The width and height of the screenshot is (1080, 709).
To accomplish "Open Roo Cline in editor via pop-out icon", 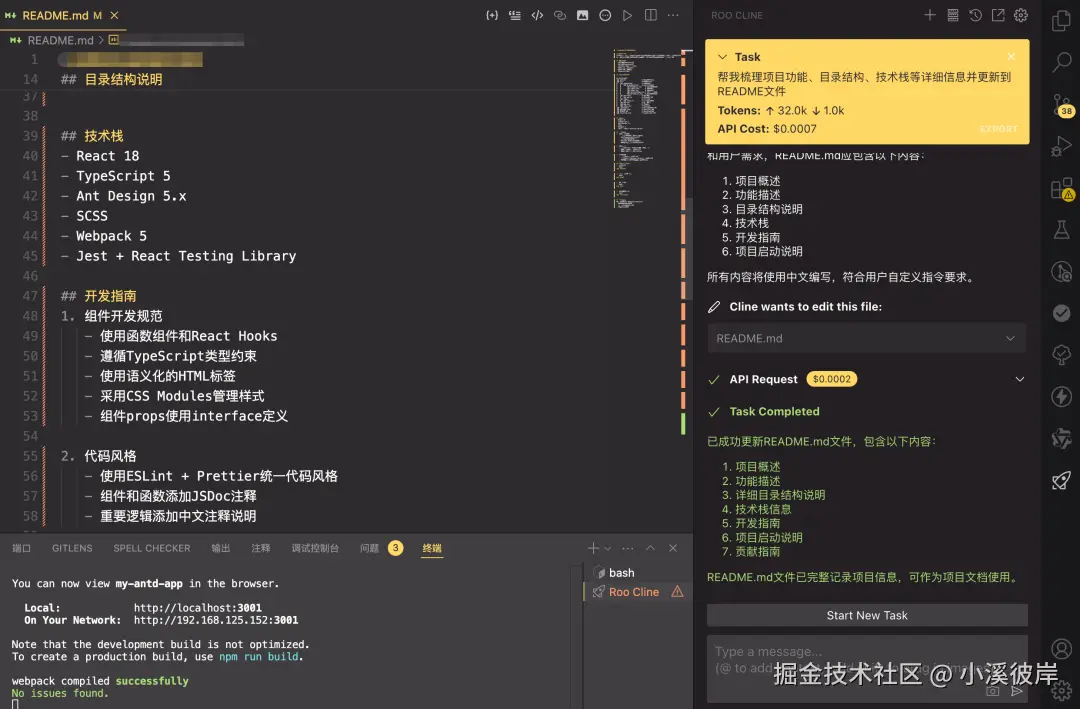I will [x=1000, y=15].
